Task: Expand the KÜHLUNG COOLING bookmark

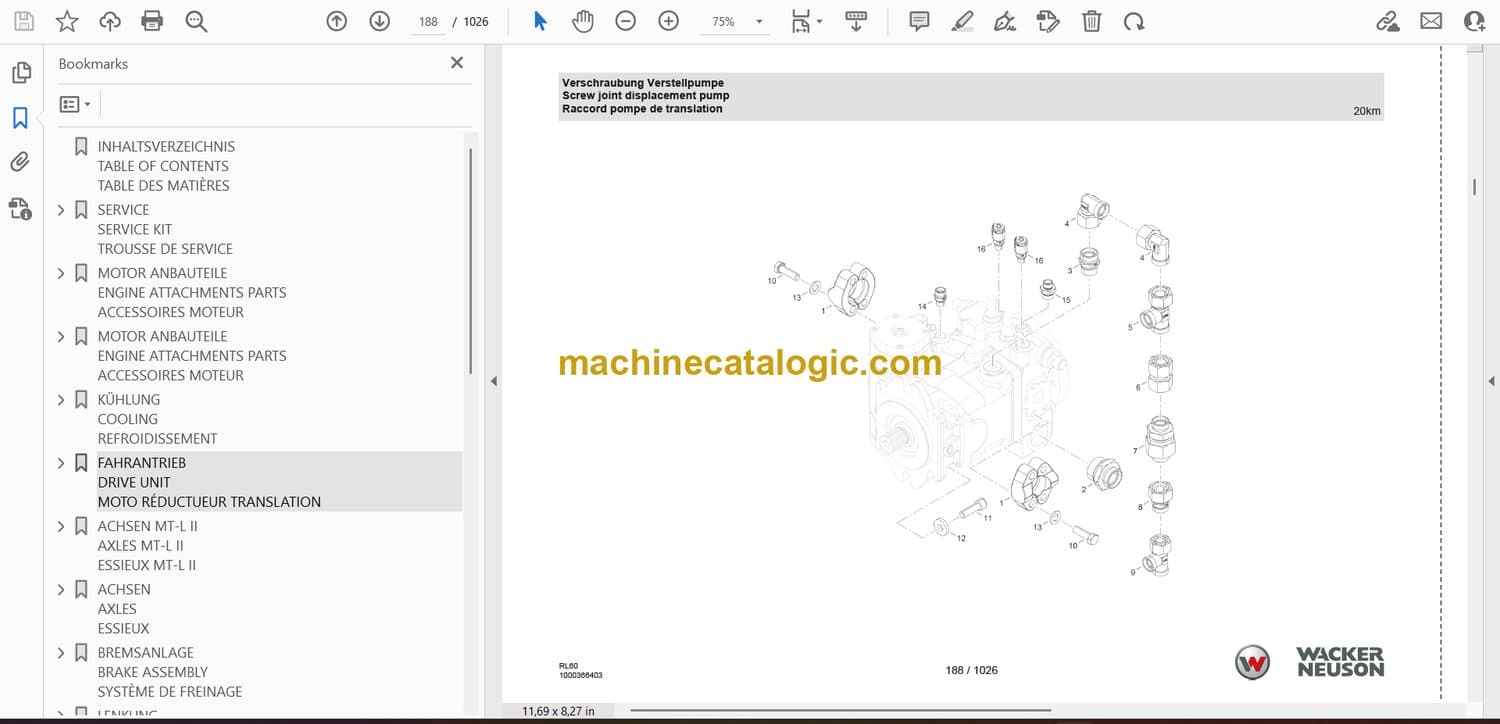Action: tap(61, 400)
